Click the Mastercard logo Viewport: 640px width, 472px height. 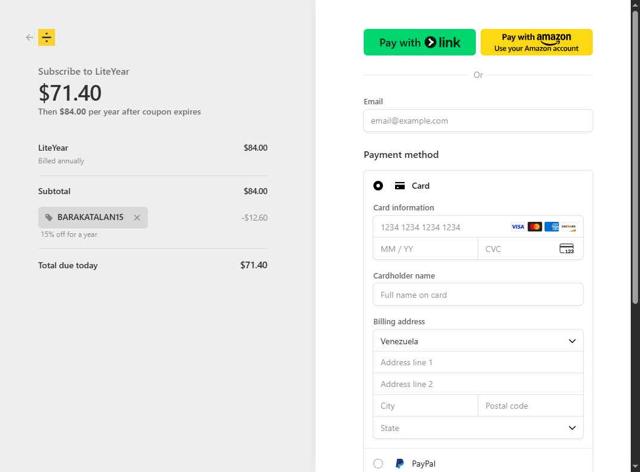point(535,227)
